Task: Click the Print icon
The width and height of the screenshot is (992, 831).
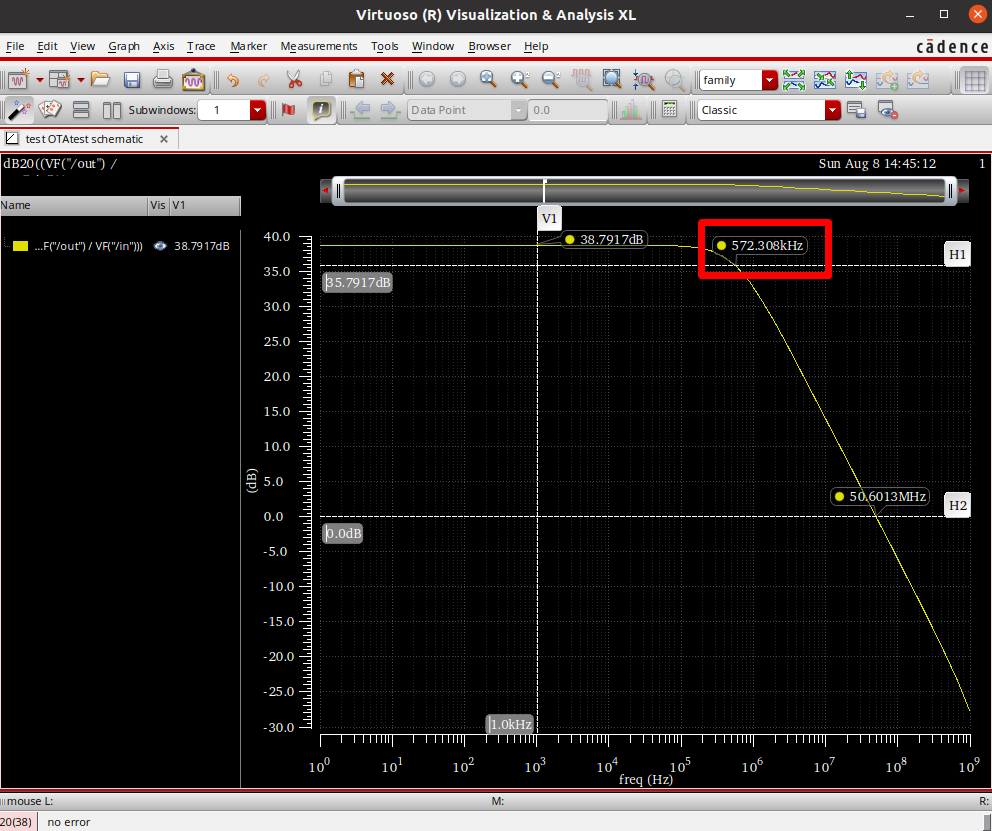Action: coord(163,79)
